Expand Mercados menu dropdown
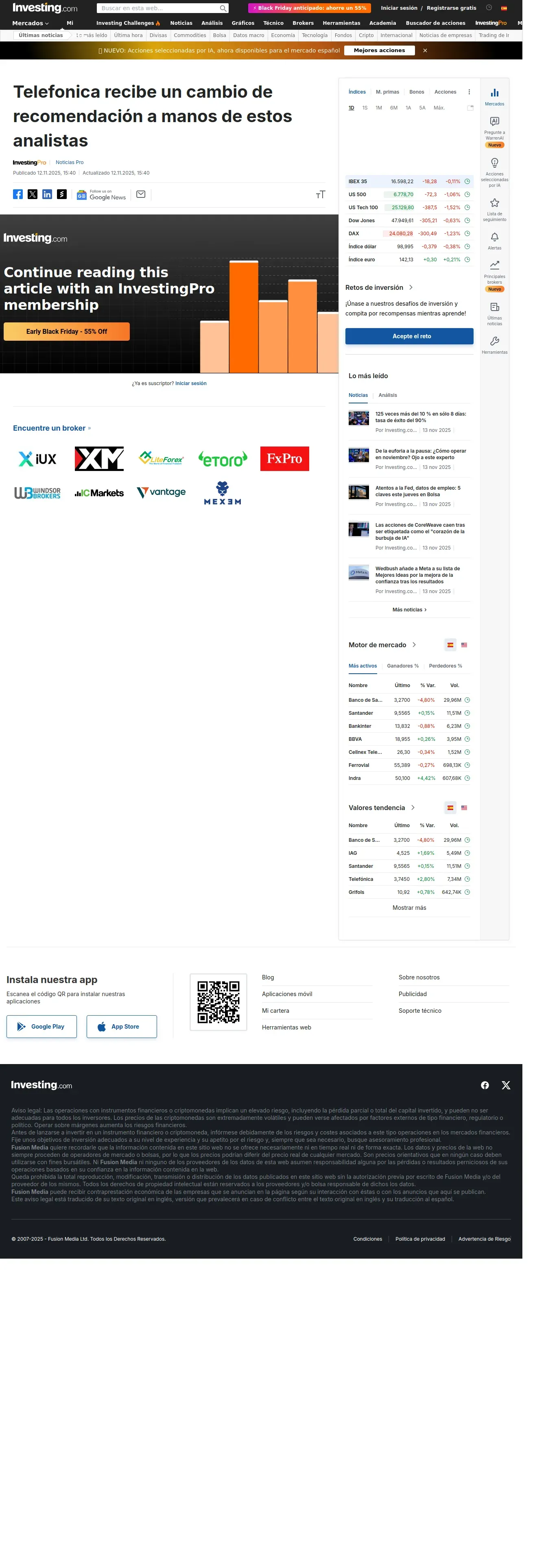The height and width of the screenshot is (1568, 535). coord(31,23)
